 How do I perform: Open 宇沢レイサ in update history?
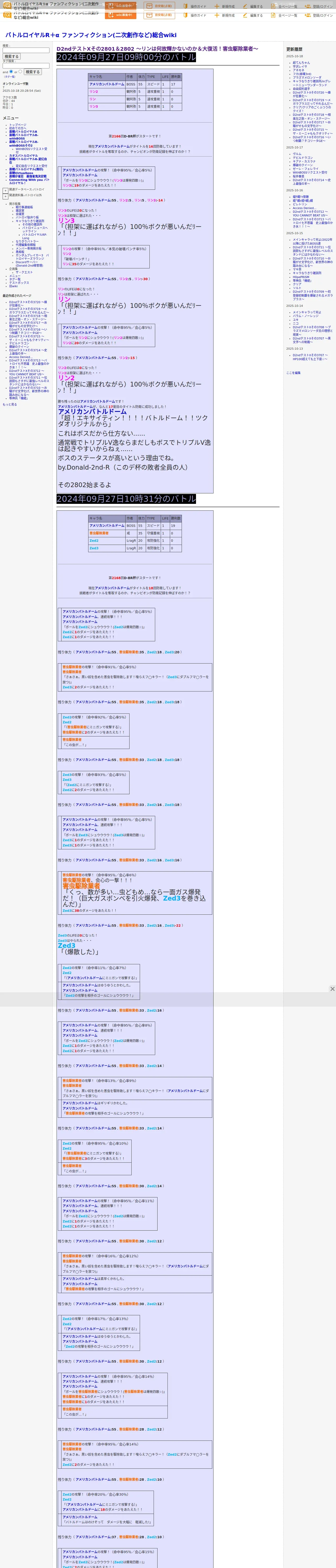[x=300, y=66]
